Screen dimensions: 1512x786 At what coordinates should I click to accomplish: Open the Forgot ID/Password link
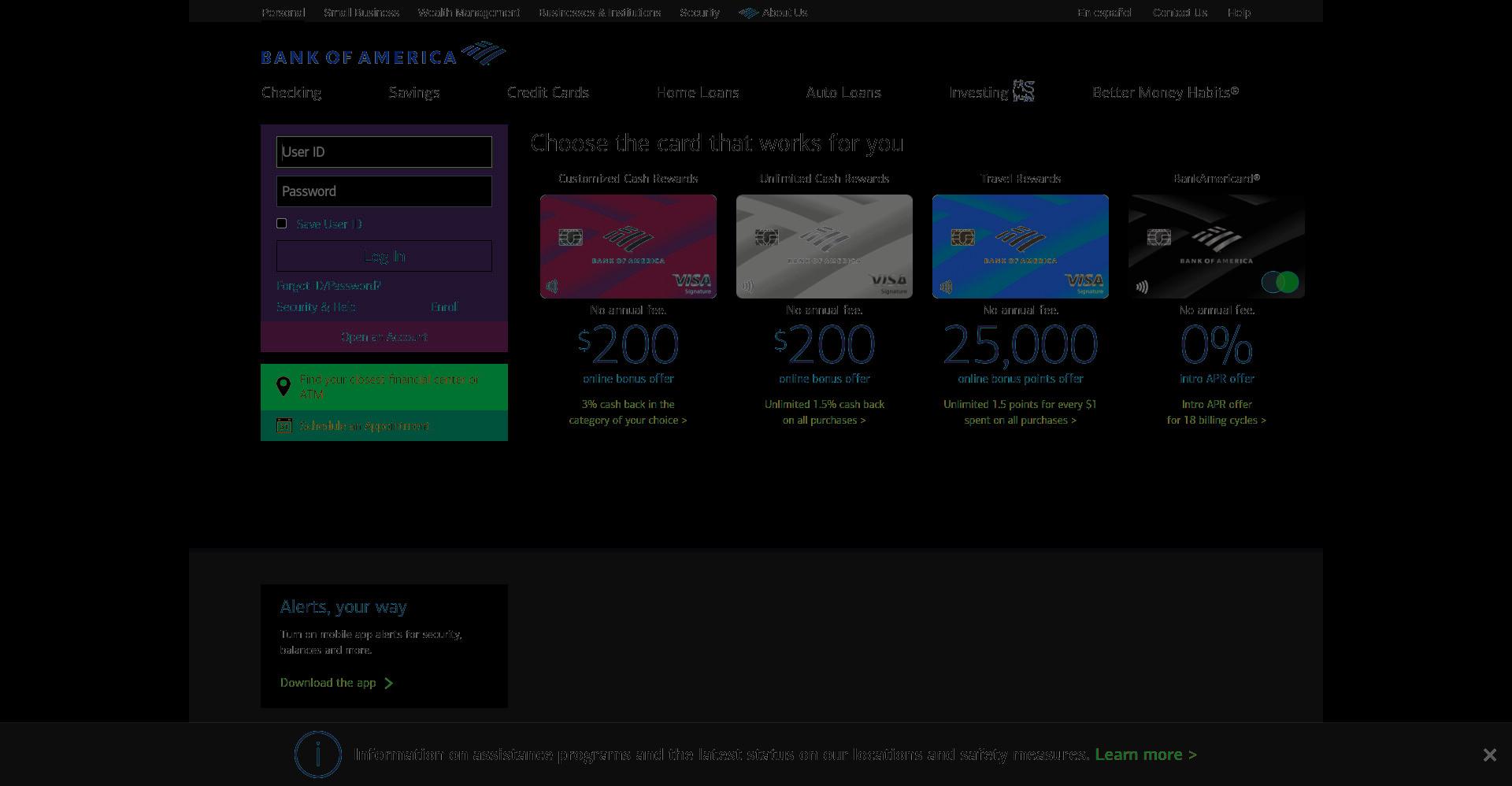pyautogui.click(x=328, y=286)
